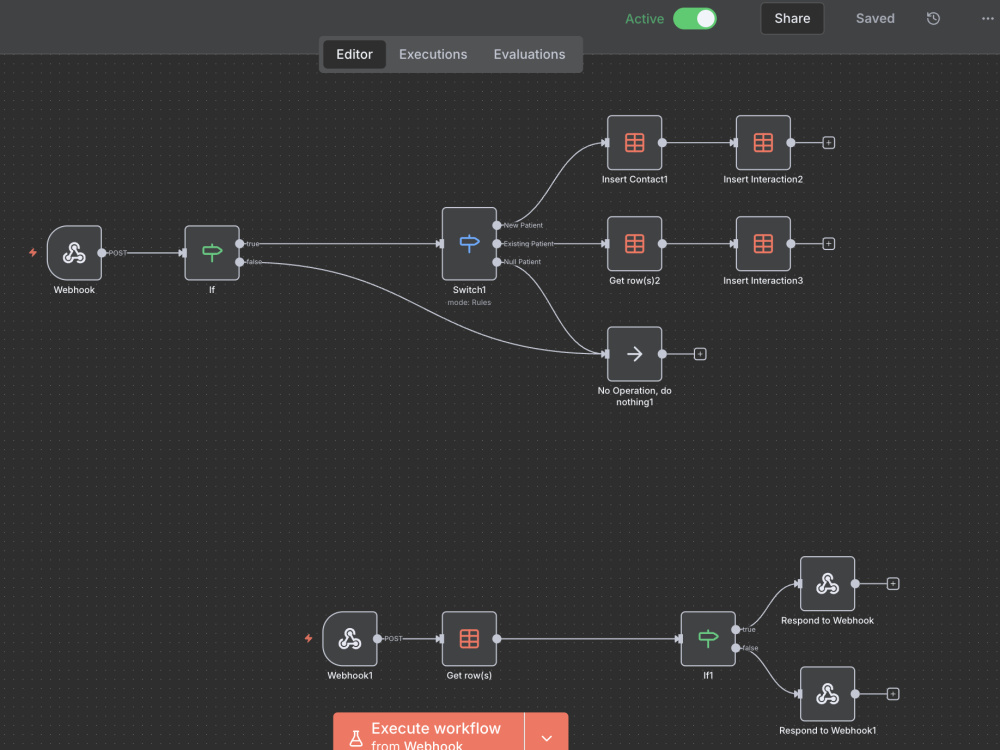This screenshot has height=750, width=1000.
Task: Open the Switch1 node
Action: [469, 244]
